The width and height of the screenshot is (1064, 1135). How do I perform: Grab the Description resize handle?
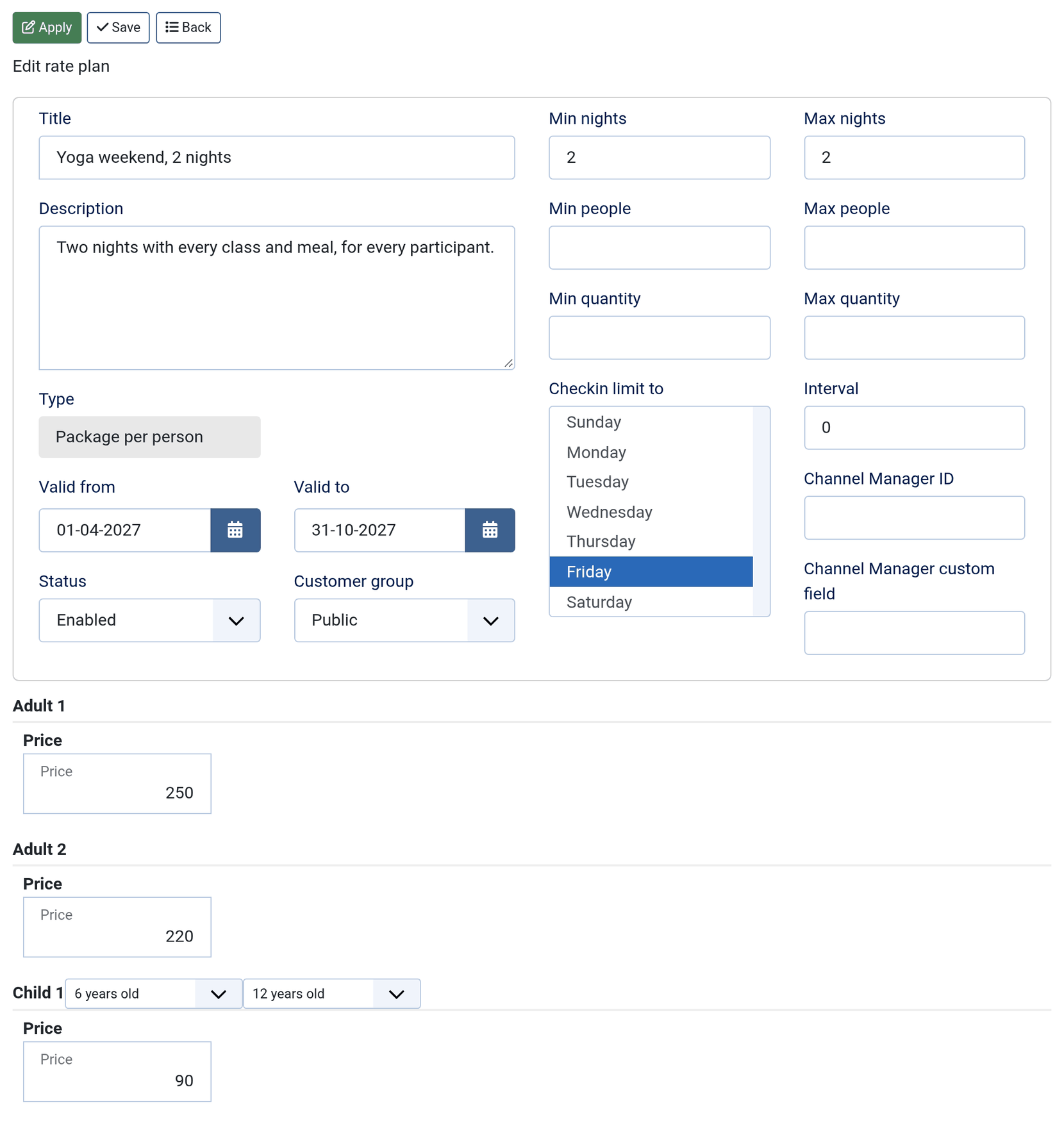pyautogui.click(x=508, y=363)
